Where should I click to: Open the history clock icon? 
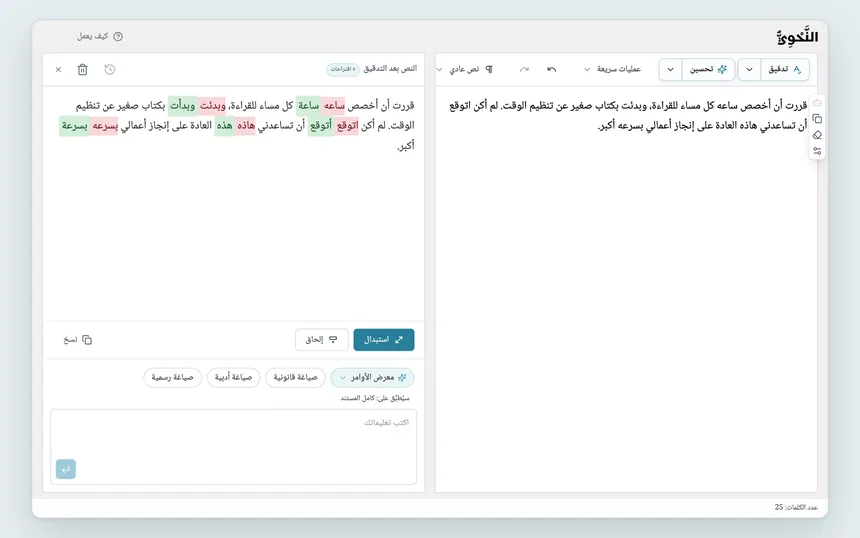coord(110,70)
